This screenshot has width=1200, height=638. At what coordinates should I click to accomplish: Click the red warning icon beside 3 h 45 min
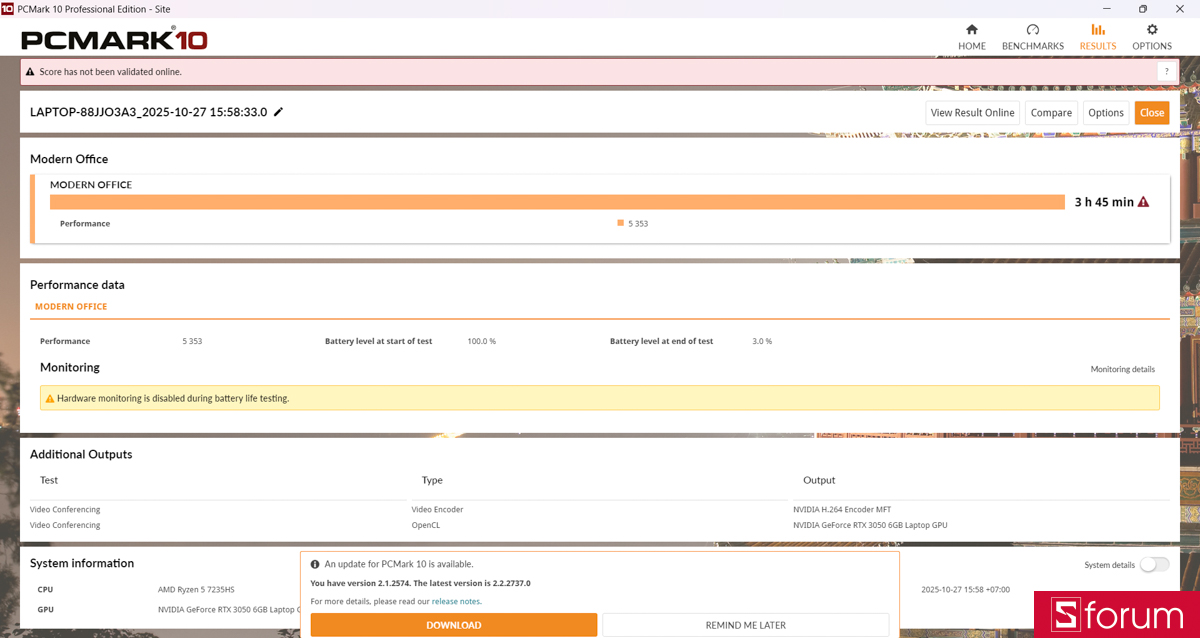click(1143, 202)
